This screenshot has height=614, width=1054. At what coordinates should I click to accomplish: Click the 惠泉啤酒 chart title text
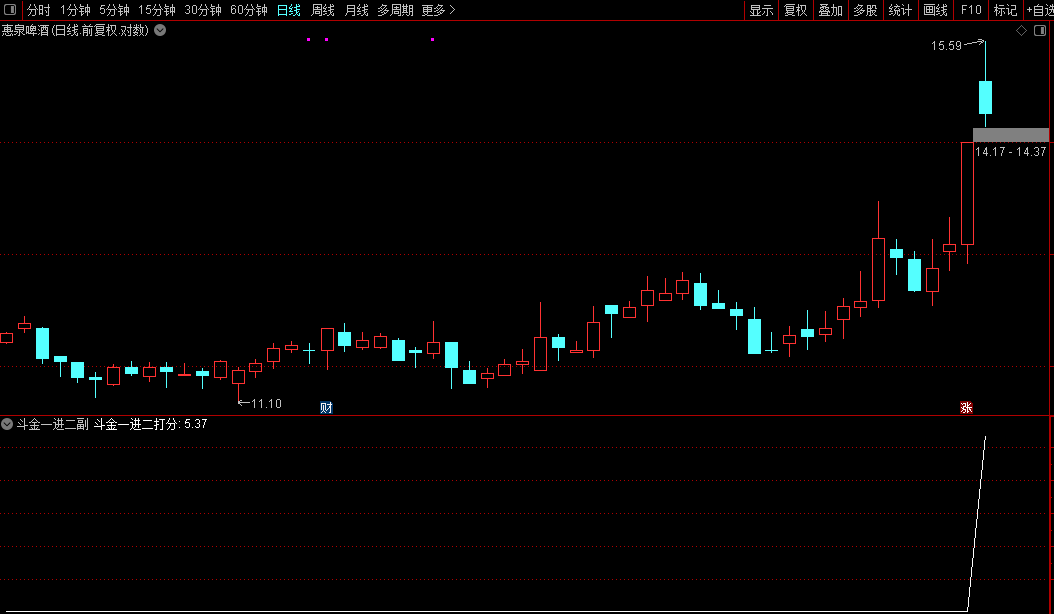(x=75, y=30)
